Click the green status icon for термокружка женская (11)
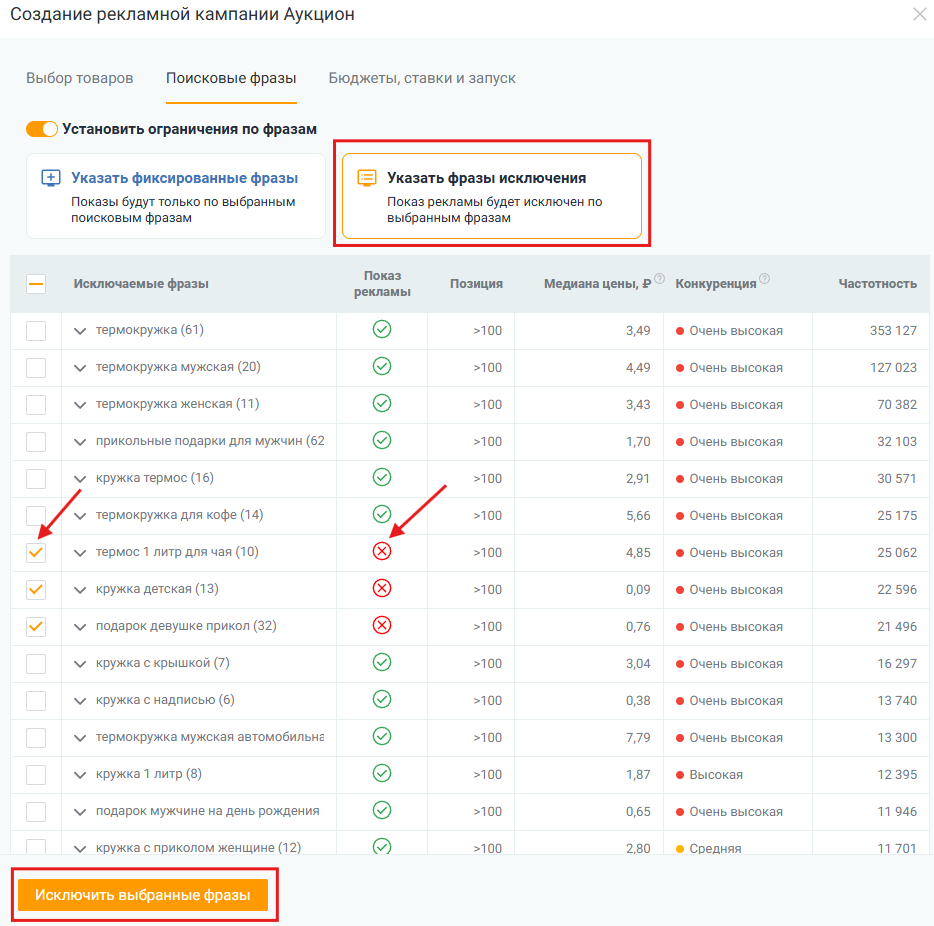This screenshot has width=934, height=926. tap(382, 403)
